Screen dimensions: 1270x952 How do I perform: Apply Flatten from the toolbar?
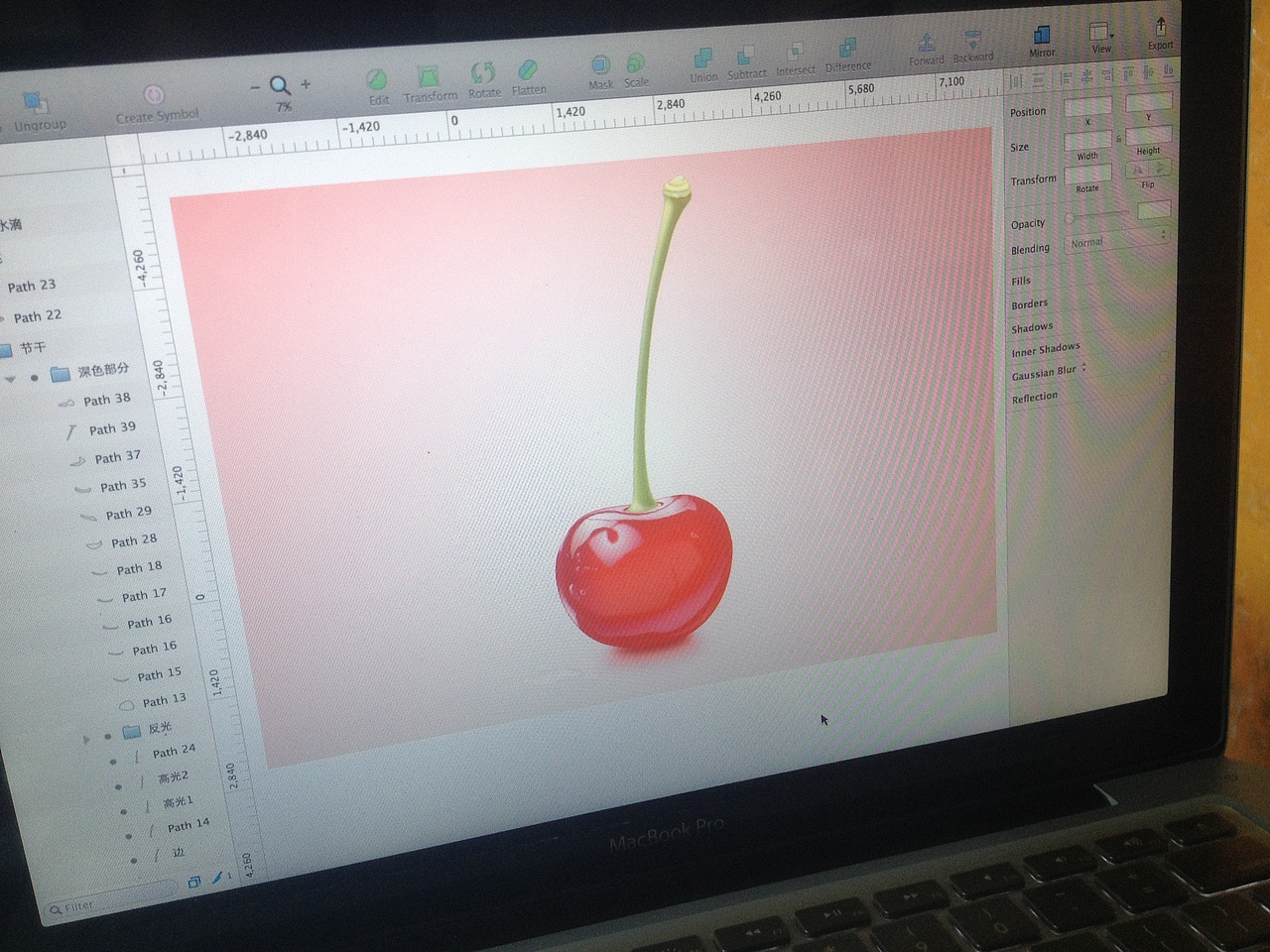click(527, 70)
